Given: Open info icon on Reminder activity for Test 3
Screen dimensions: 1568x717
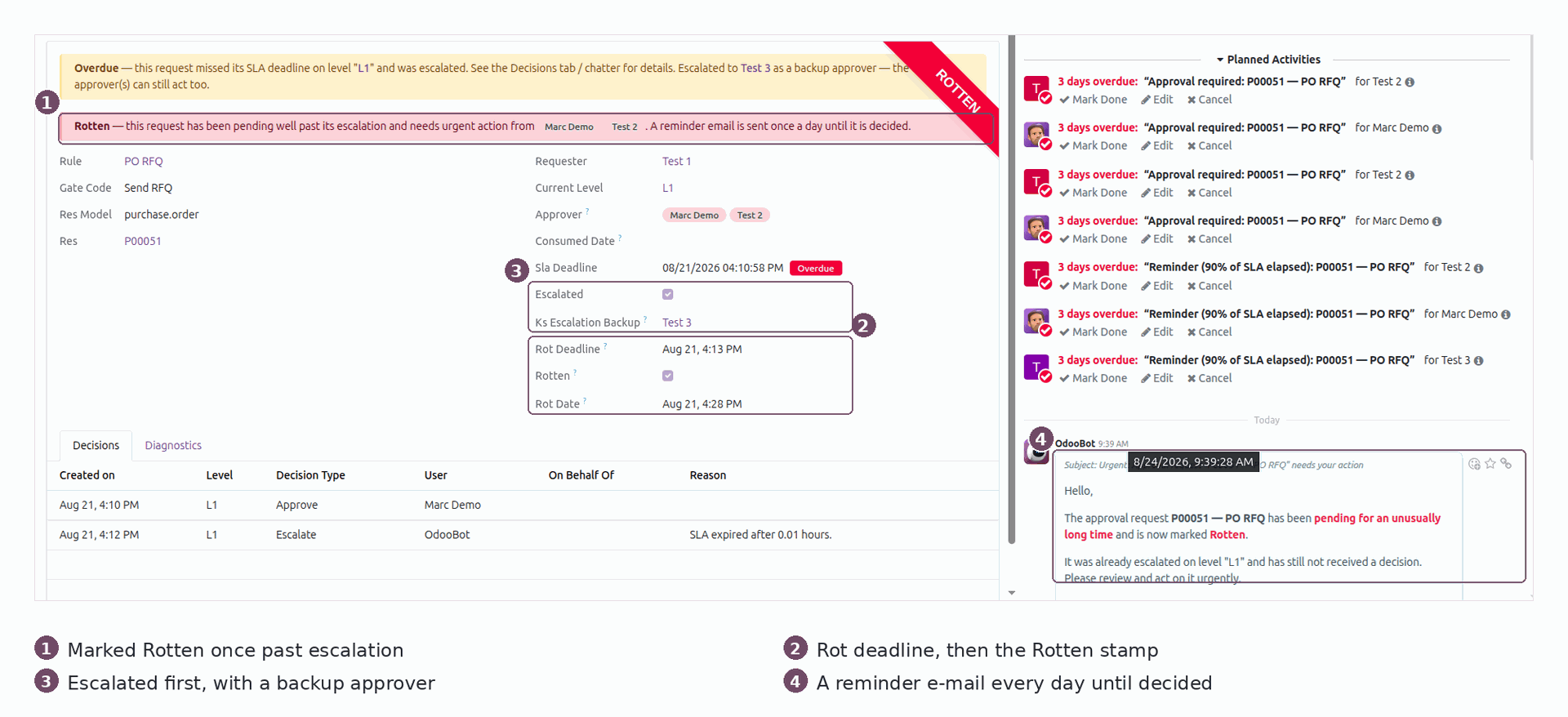Looking at the screenshot, I should (1479, 361).
